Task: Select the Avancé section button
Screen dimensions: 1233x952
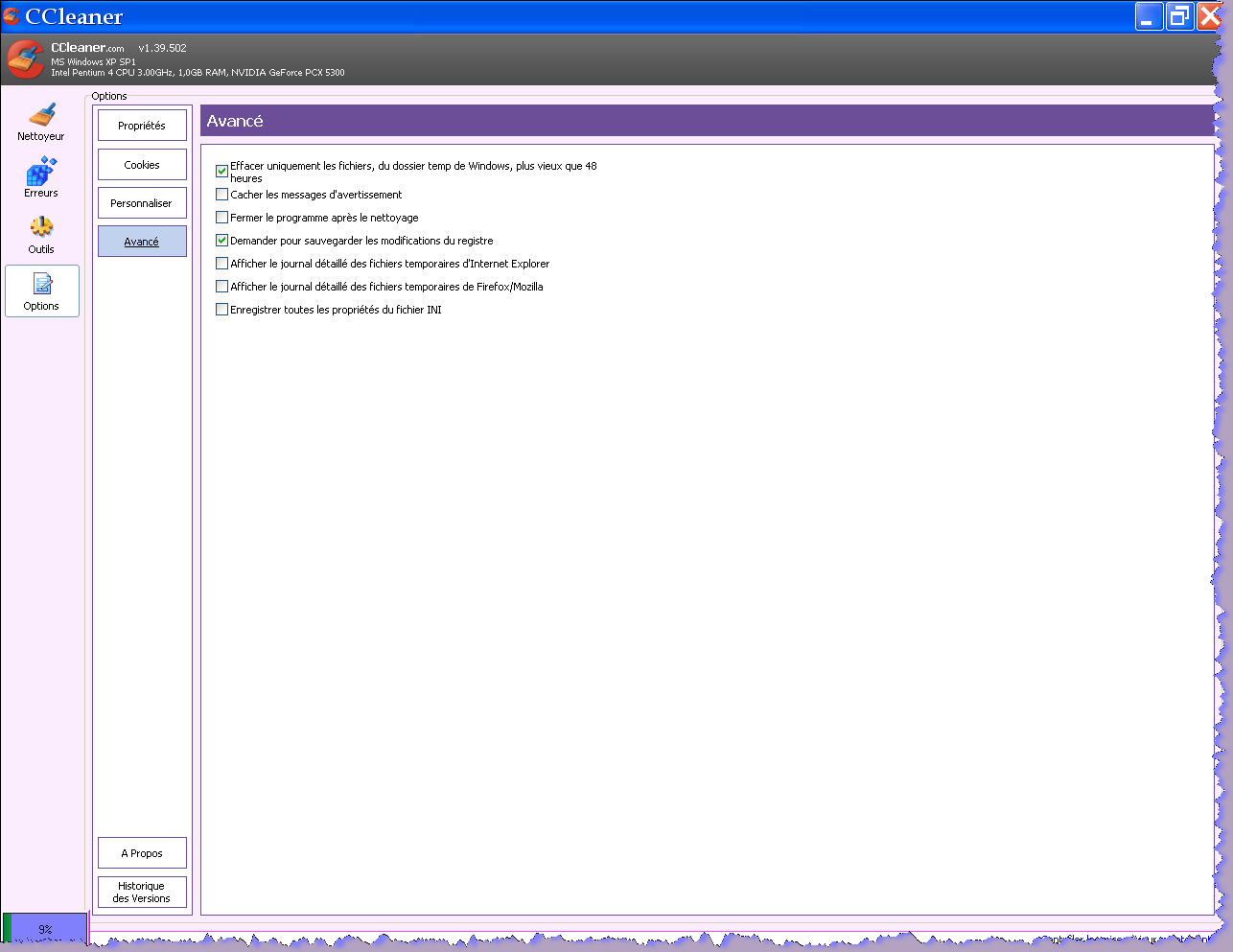Action: pyautogui.click(x=142, y=242)
